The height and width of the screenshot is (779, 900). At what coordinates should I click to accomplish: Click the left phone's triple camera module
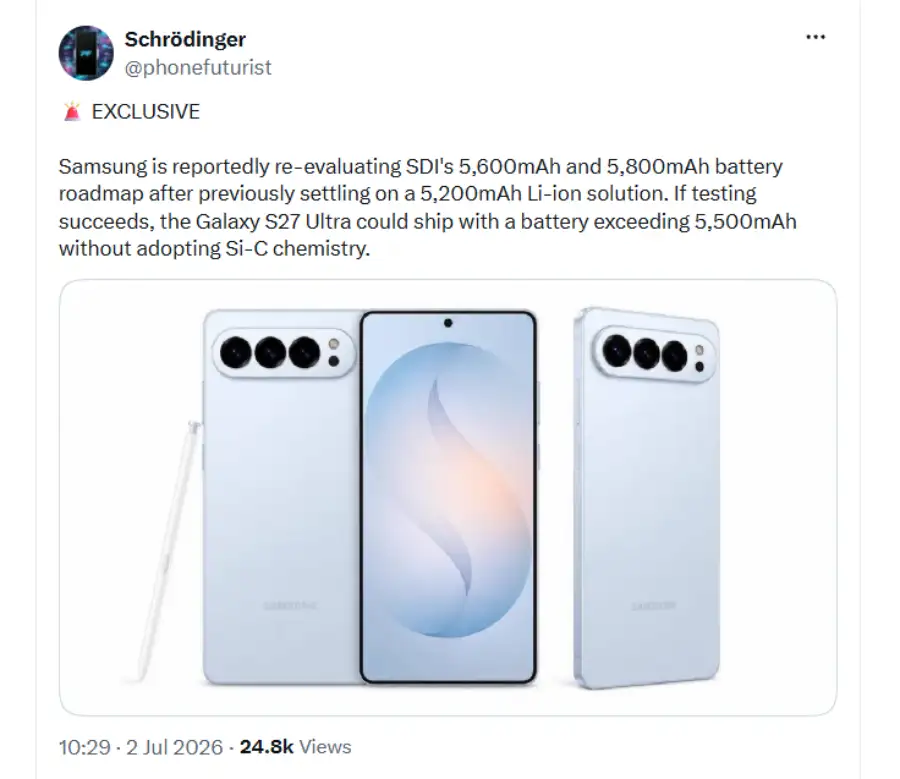[284, 352]
